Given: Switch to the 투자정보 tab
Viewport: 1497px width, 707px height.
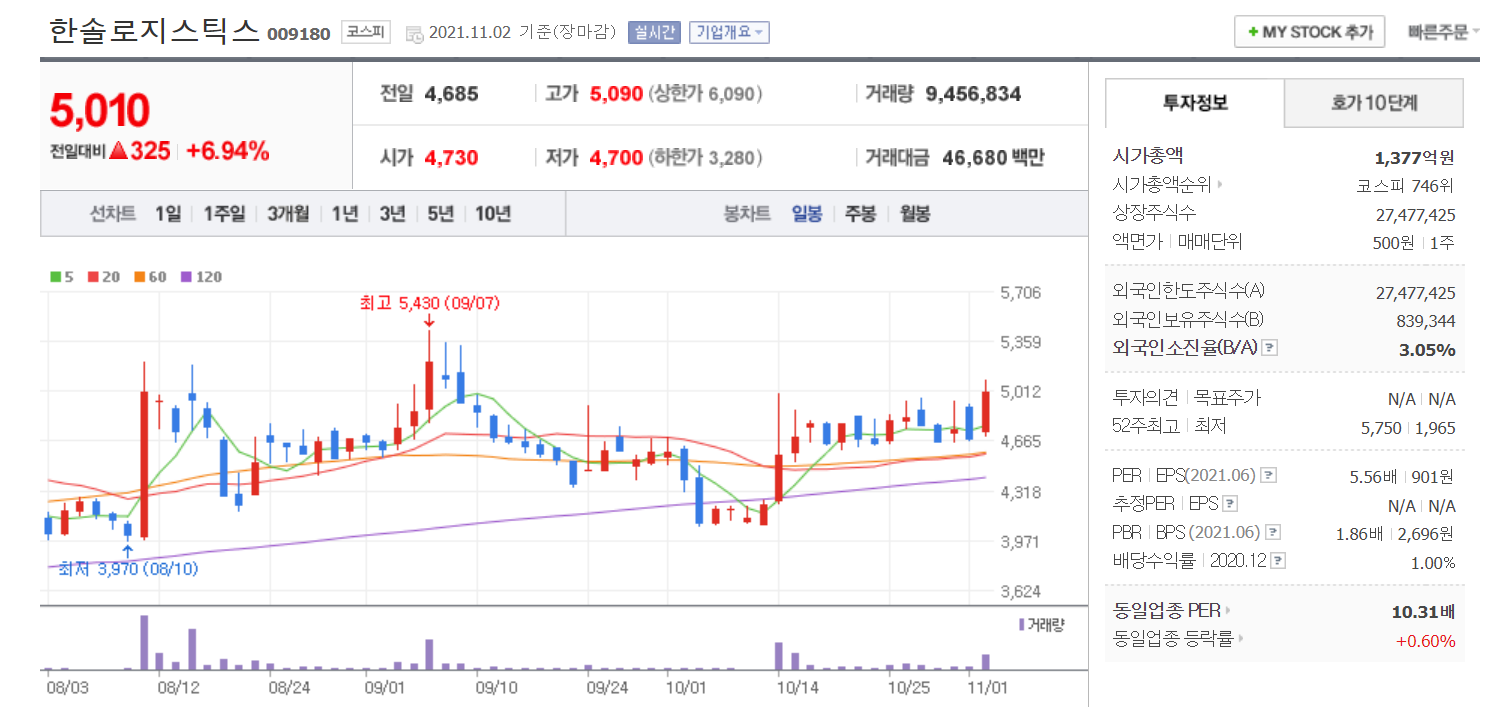Looking at the screenshot, I should pos(1195,102).
